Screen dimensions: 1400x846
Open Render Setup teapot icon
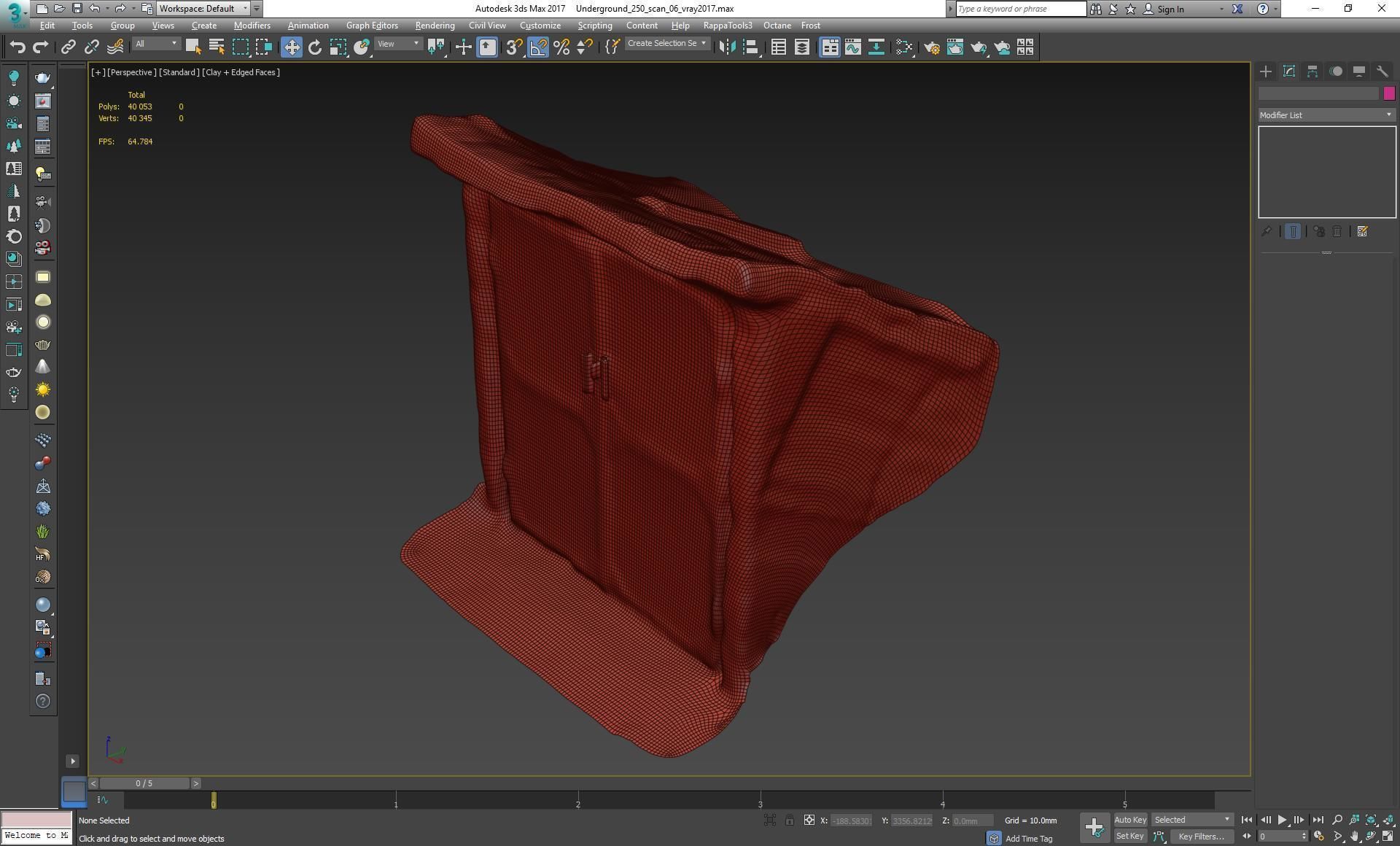coord(931,47)
